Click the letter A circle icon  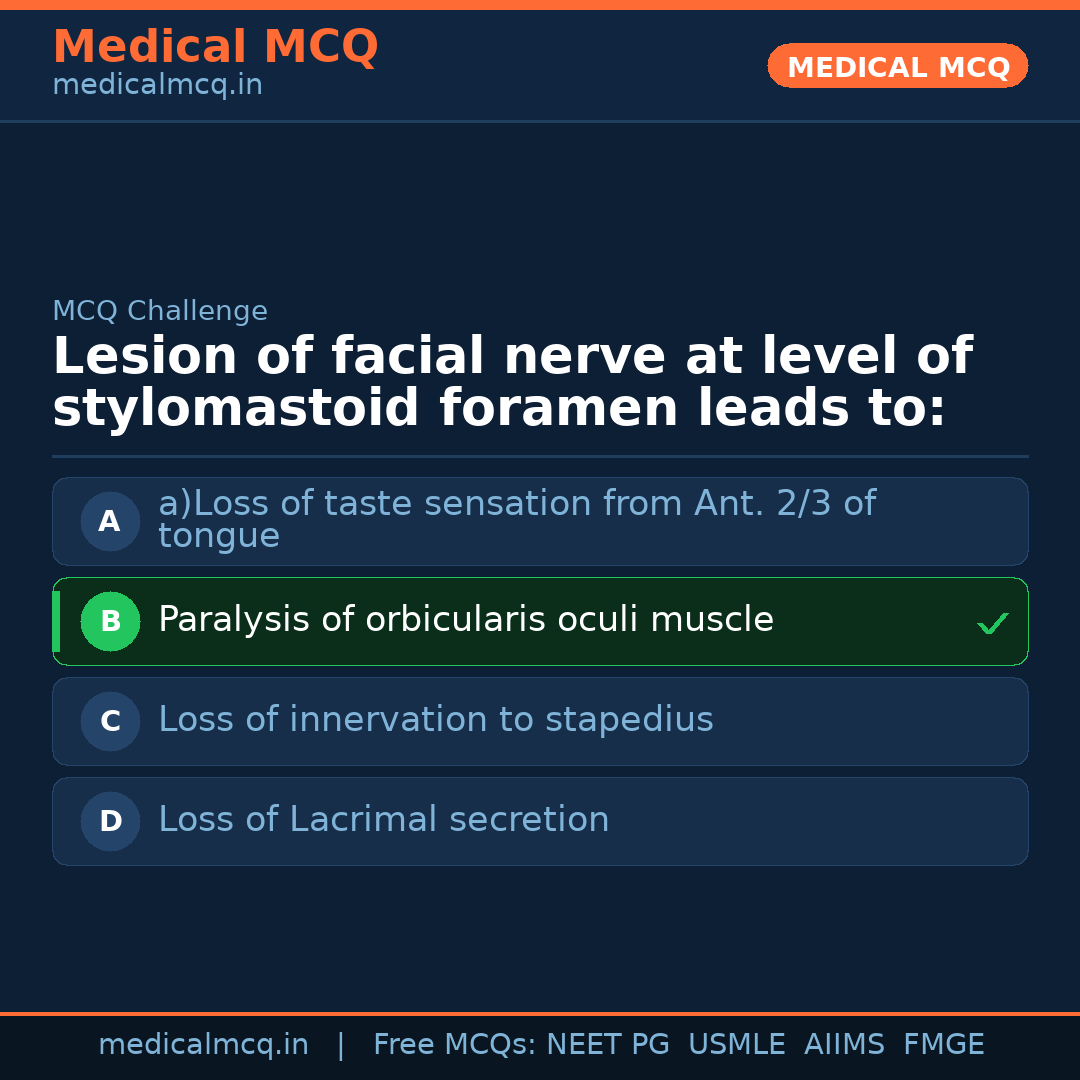coord(110,521)
